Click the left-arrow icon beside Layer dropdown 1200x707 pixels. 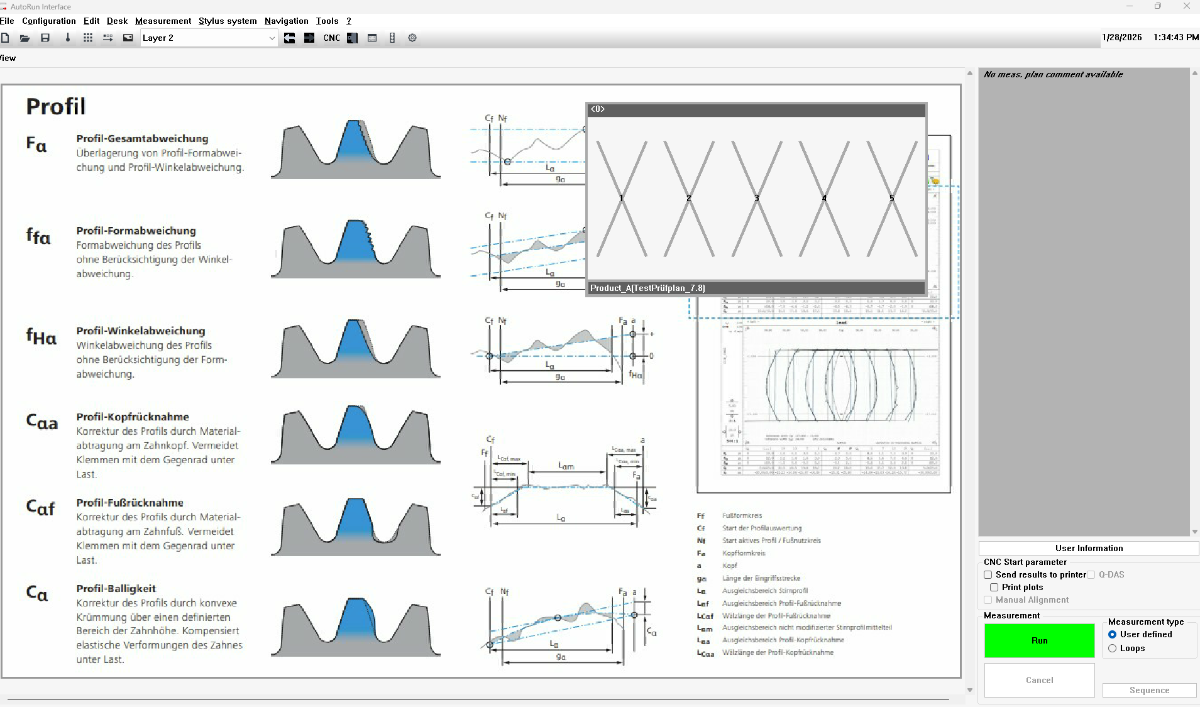(x=290, y=38)
